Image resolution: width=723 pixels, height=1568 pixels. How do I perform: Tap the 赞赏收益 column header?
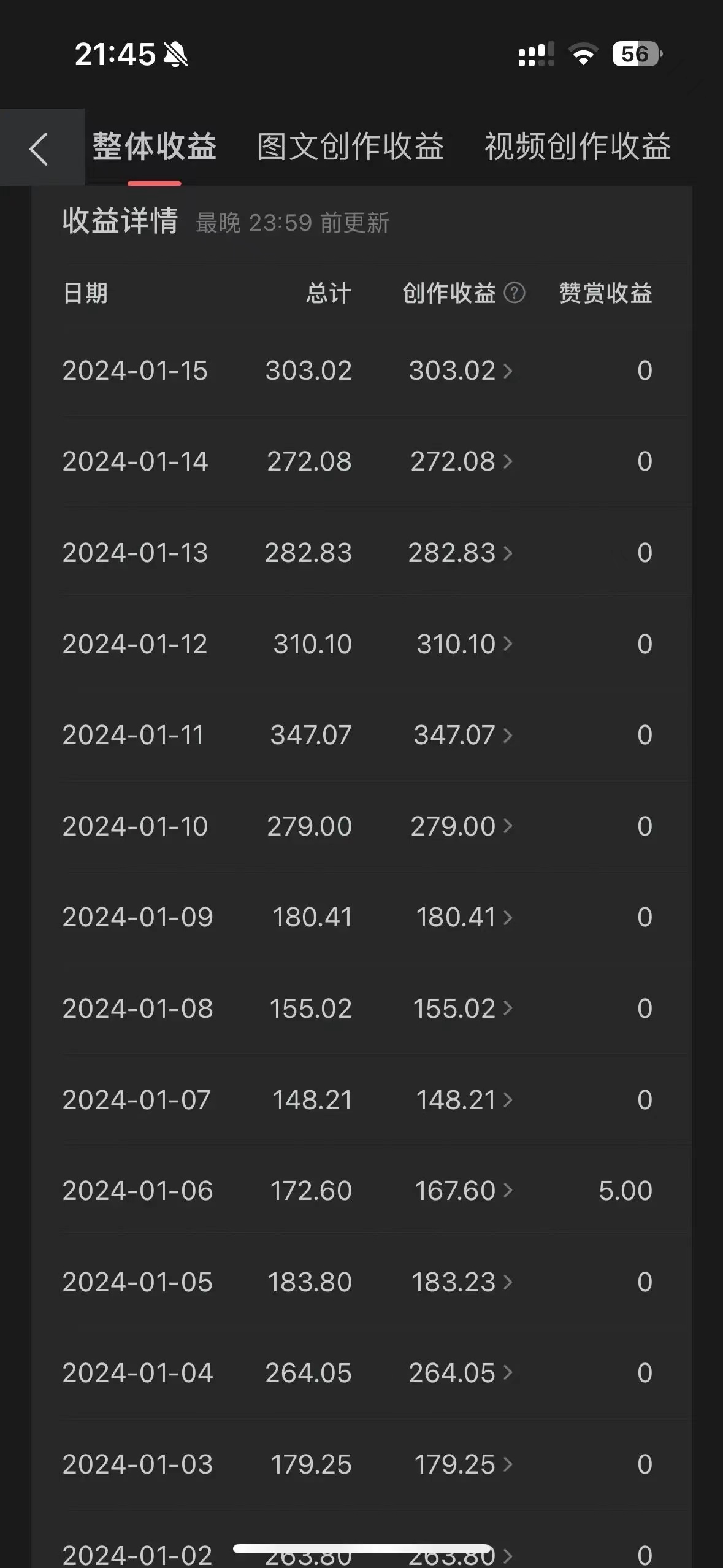[x=605, y=293]
